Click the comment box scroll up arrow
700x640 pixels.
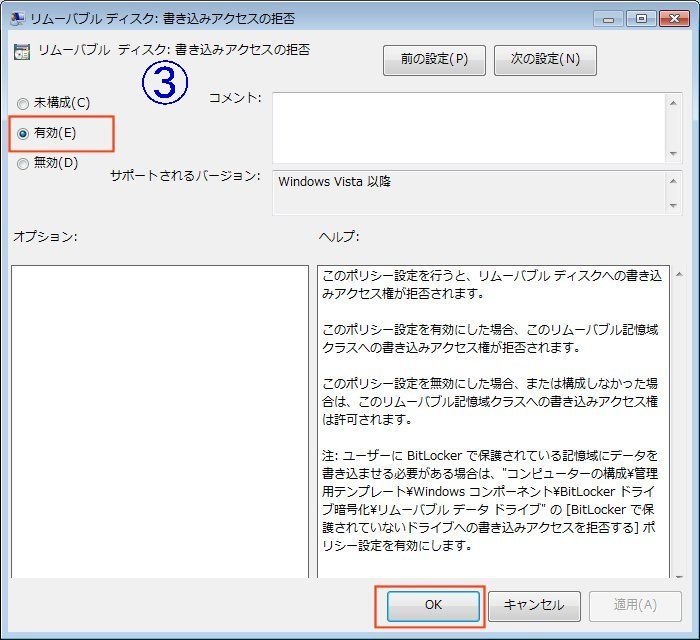click(x=673, y=104)
